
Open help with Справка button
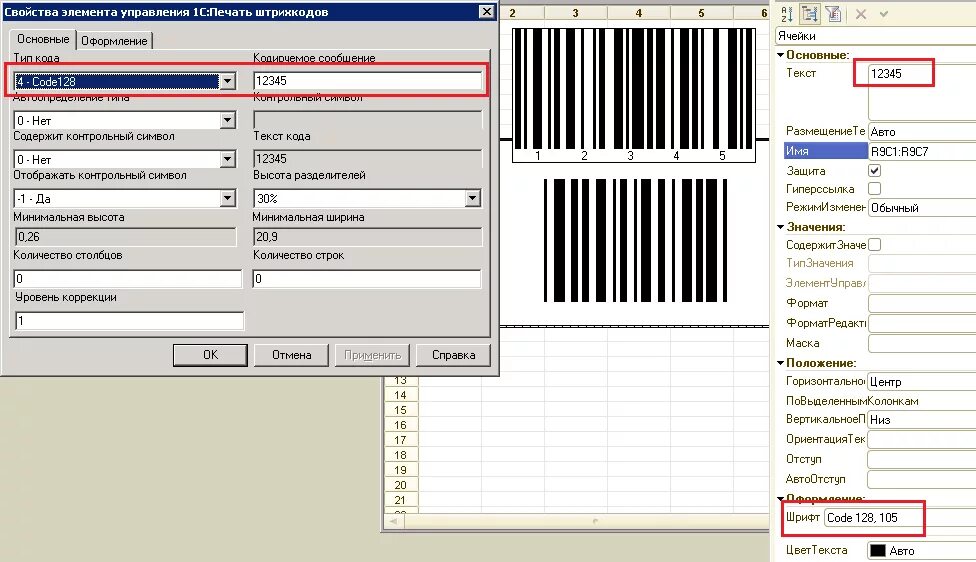(453, 355)
